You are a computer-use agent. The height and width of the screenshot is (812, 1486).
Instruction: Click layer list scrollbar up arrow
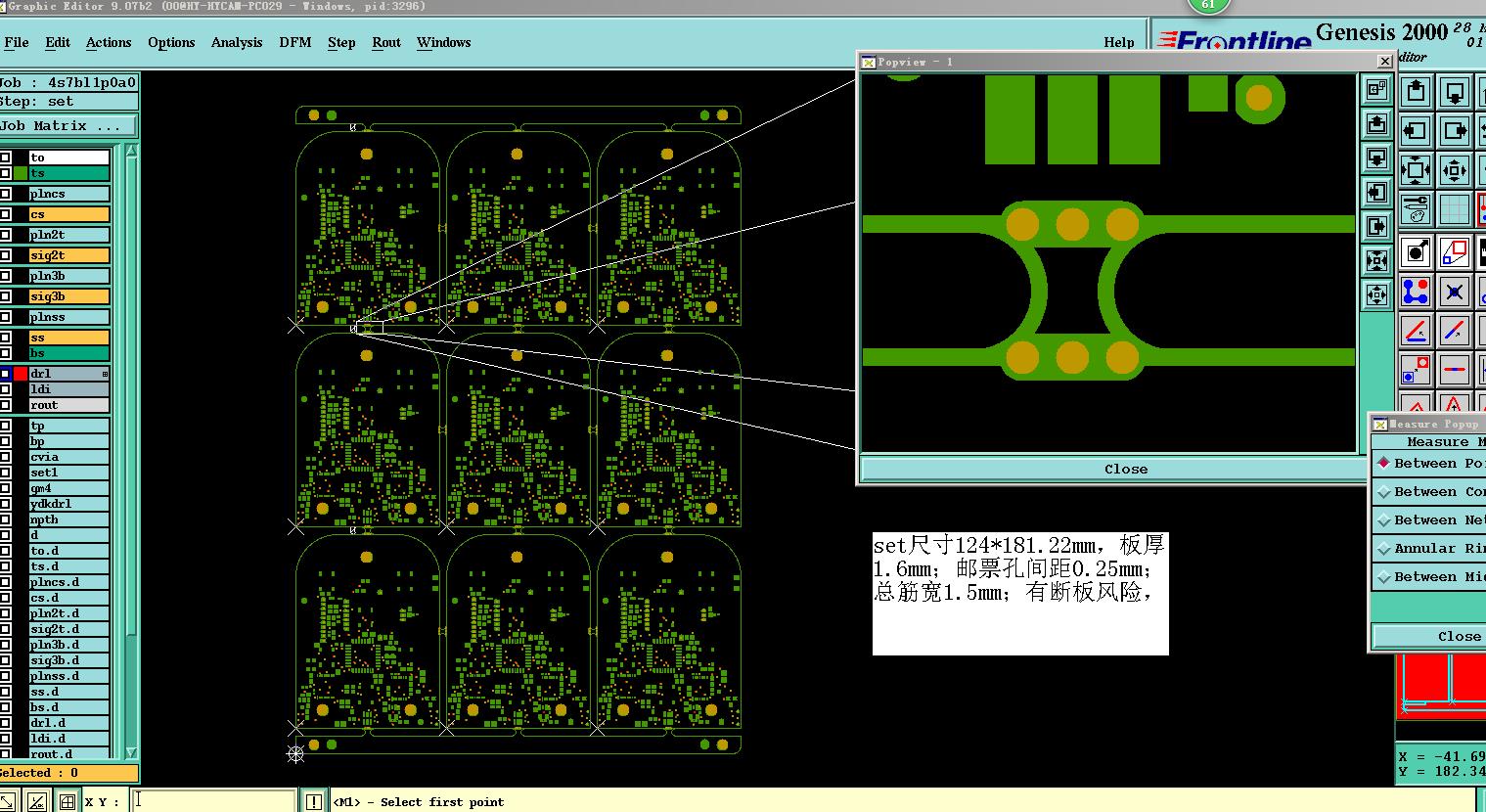(131, 152)
